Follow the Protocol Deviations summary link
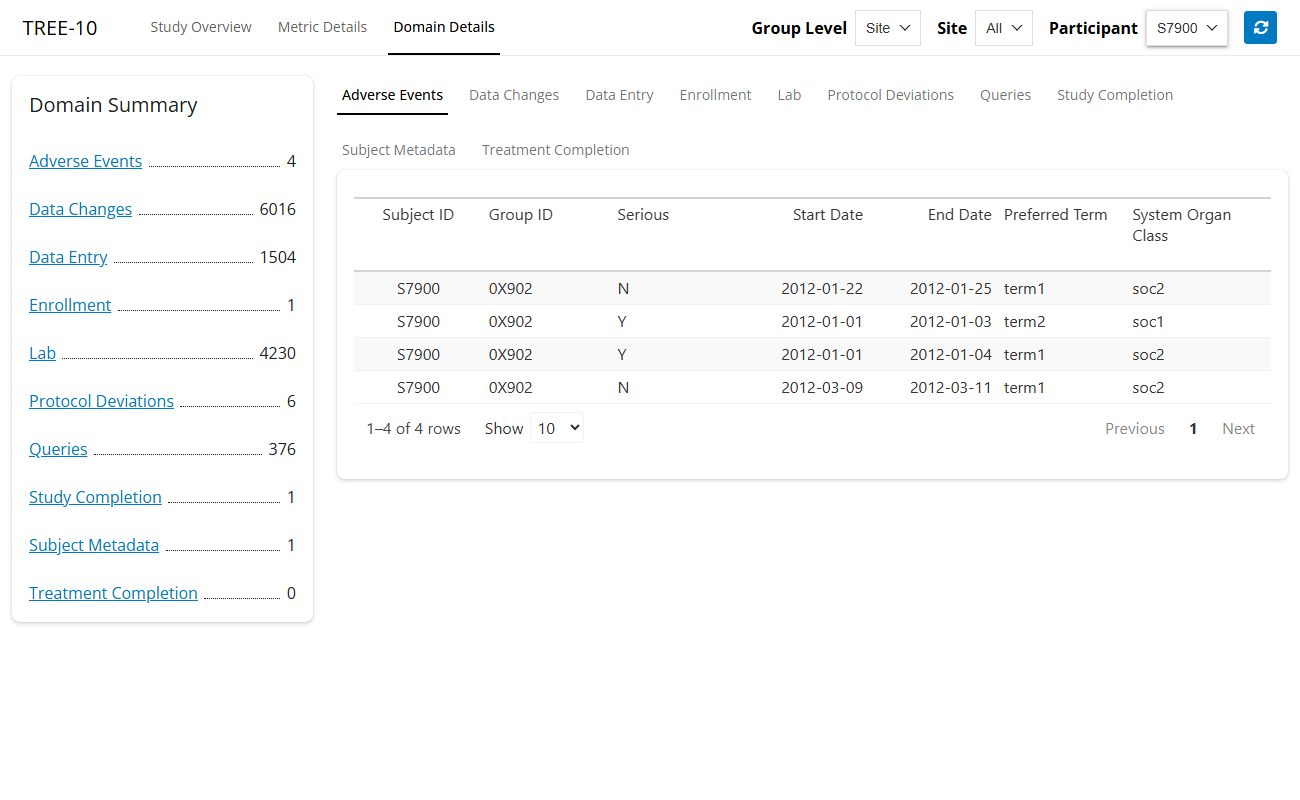The width and height of the screenshot is (1300, 800). pos(101,401)
